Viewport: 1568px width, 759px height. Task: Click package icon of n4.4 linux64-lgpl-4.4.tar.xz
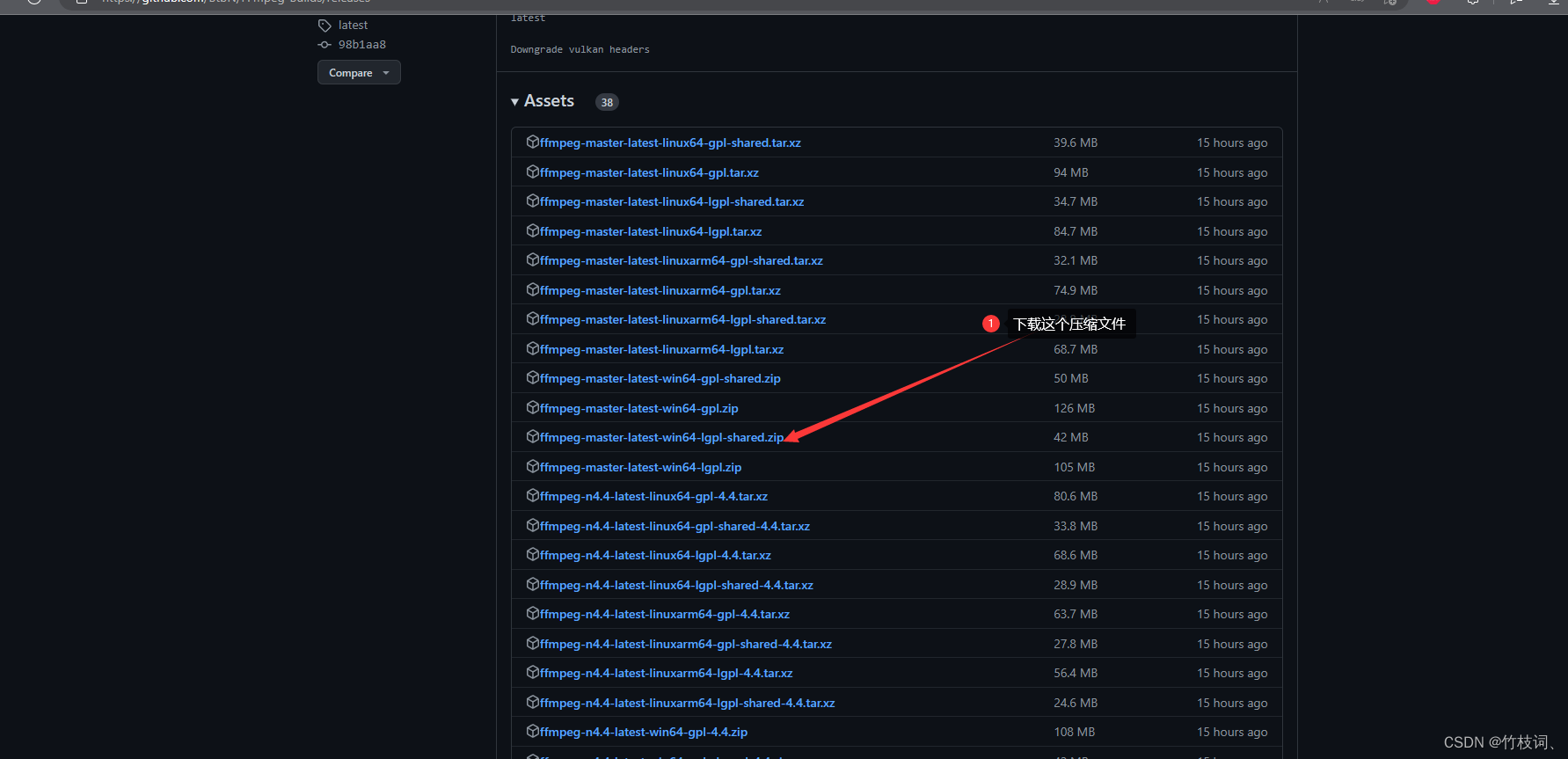click(x=533, y=554)
